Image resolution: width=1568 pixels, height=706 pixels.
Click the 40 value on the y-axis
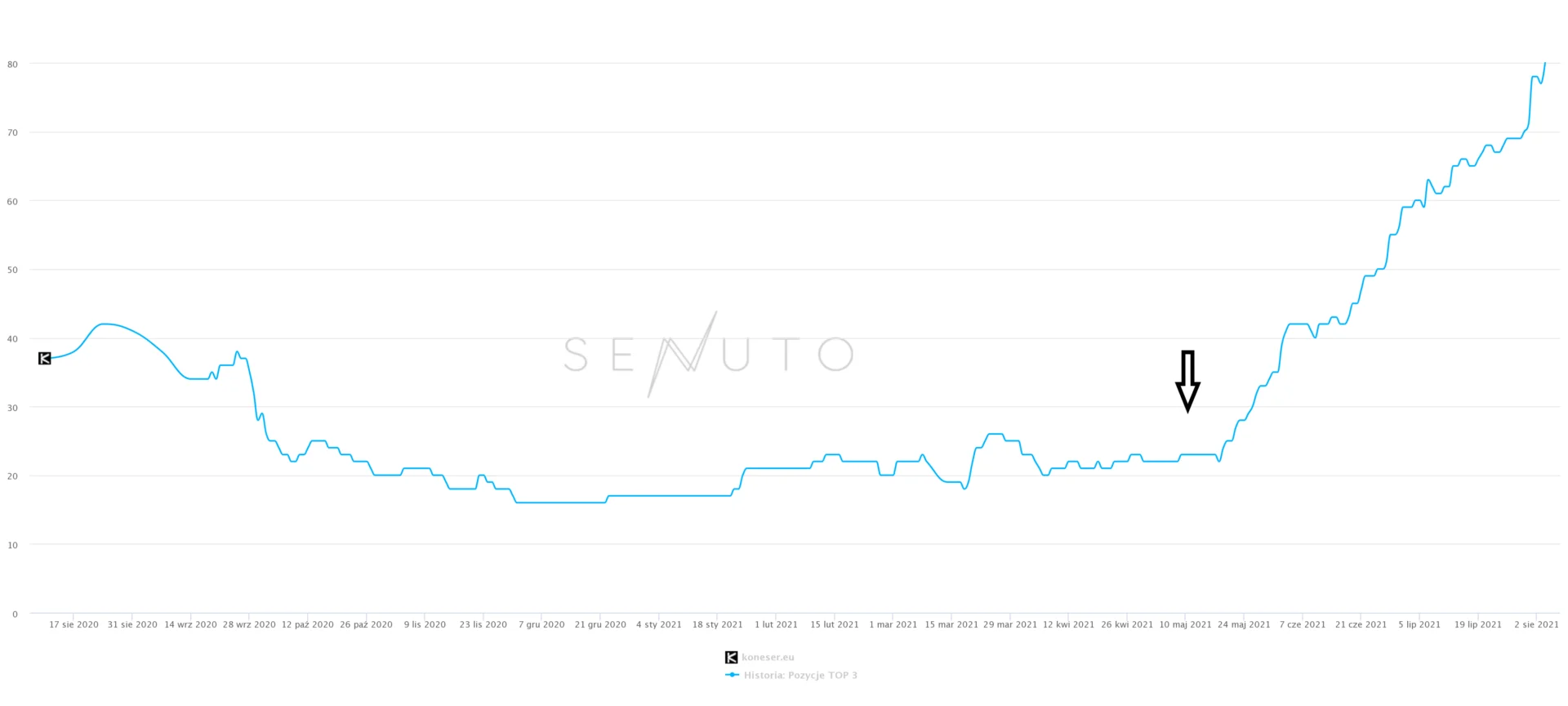point(12,338)
